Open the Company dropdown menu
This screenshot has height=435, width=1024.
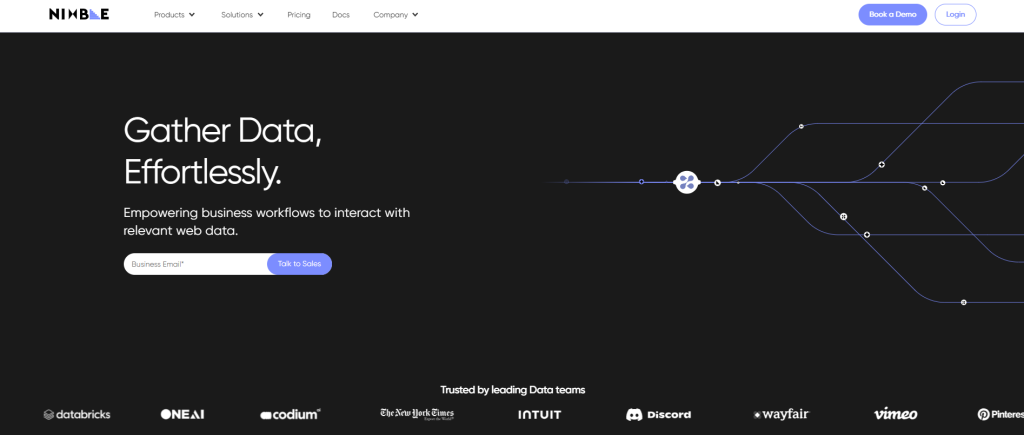pos(396,15)
